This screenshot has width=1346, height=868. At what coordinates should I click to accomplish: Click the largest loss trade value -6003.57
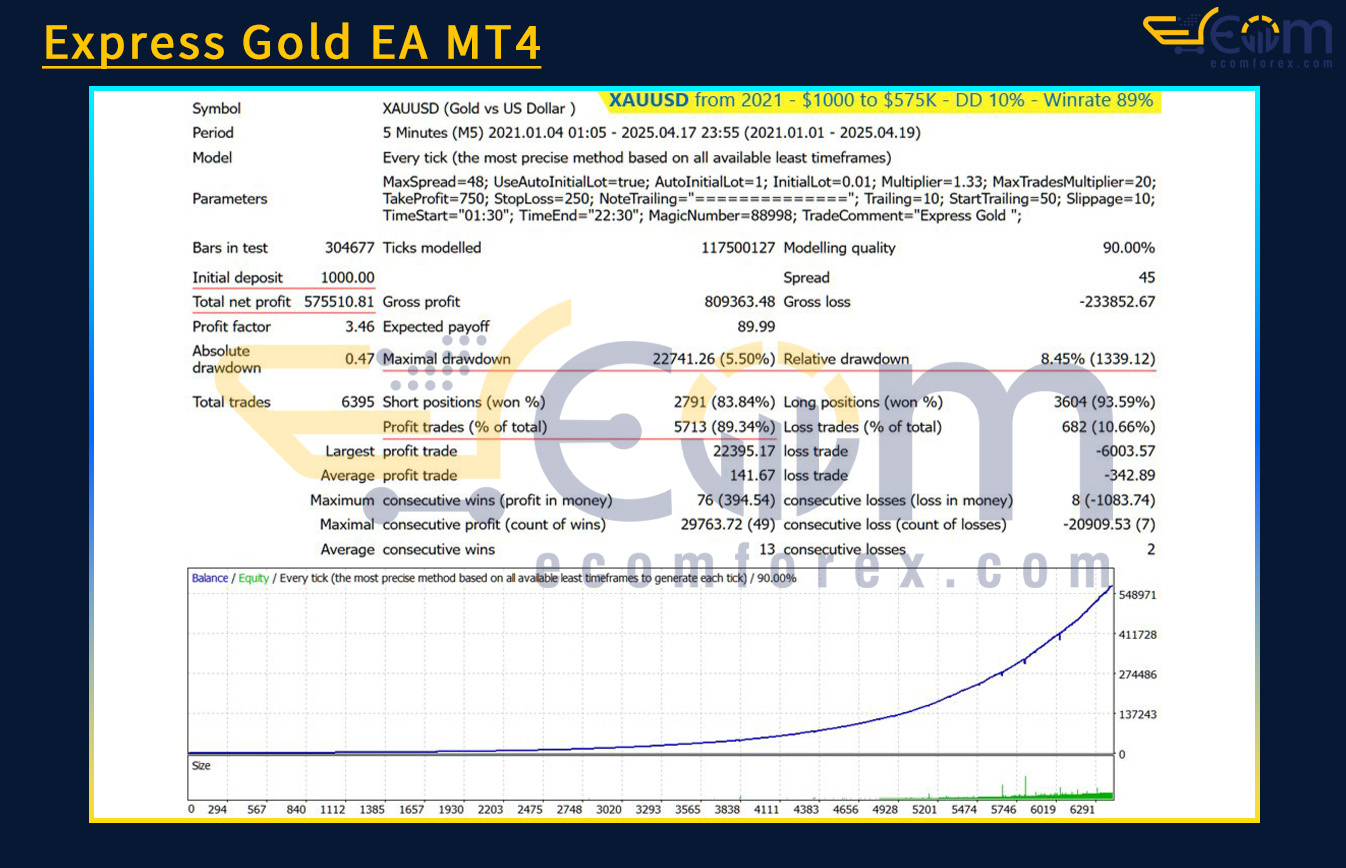tap(1127, 452)
